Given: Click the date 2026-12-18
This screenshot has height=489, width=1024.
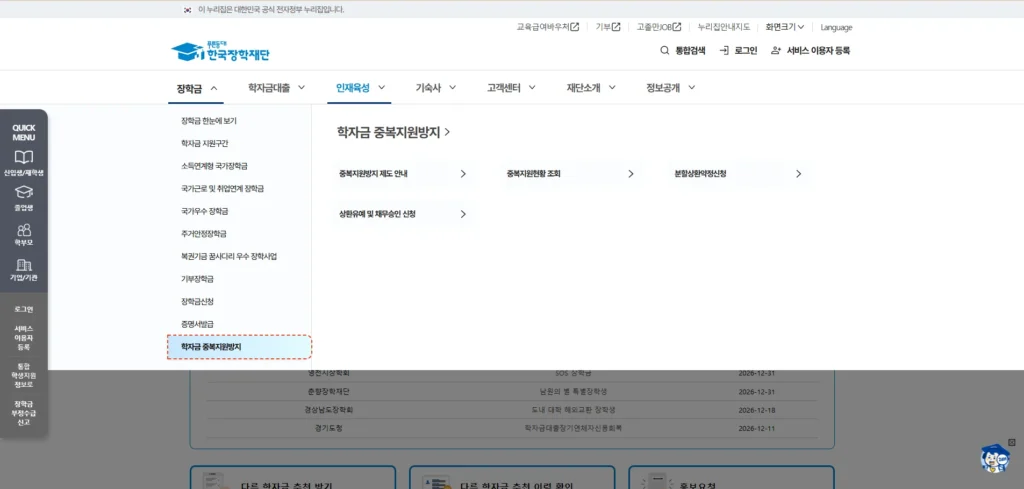Looking at the screenshot, I should [x=756, y=409].
